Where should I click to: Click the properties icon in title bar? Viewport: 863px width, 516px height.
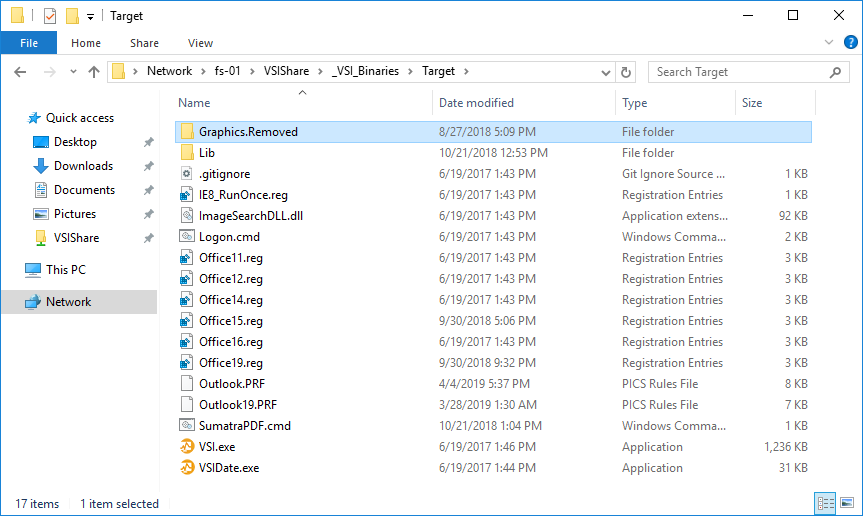pyautogui.click(x=50, y=16)
